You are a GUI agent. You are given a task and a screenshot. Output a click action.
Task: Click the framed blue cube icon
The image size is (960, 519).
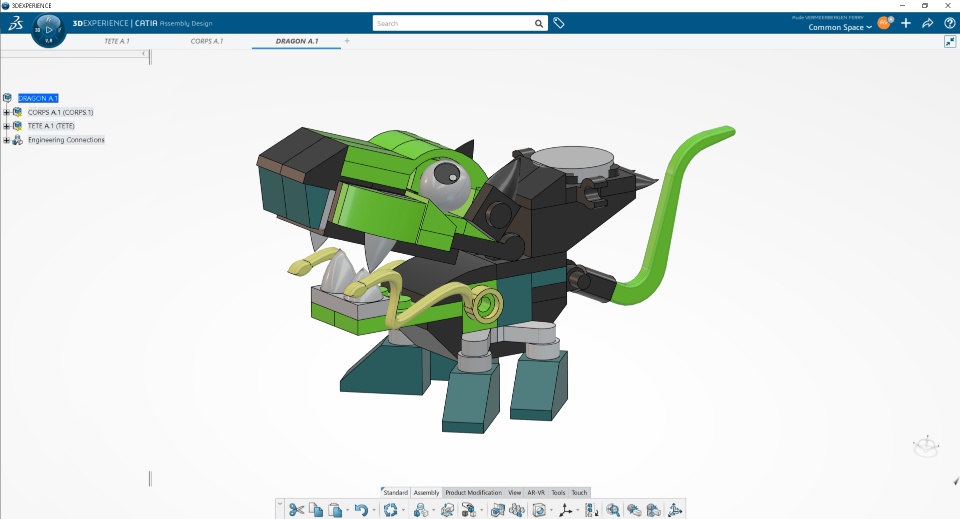coord(498,510)
